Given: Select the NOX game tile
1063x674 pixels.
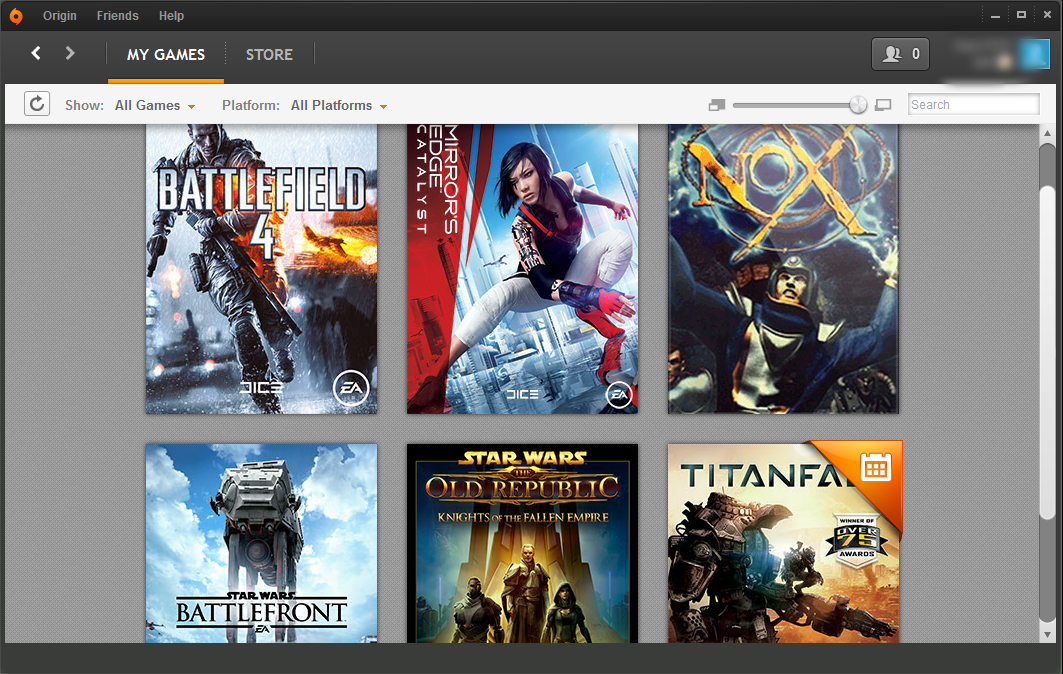Looking at the screenshot, I should tap(783, 269).
